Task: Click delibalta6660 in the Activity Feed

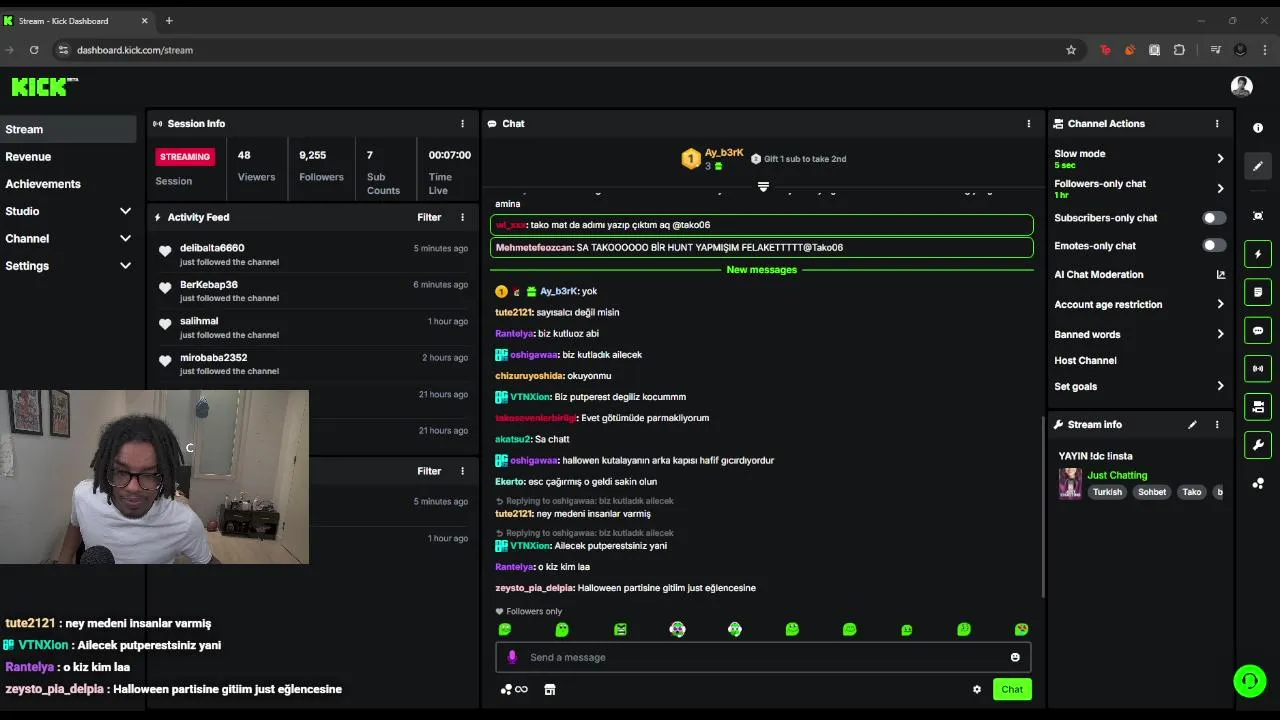Action: [212, 248]
